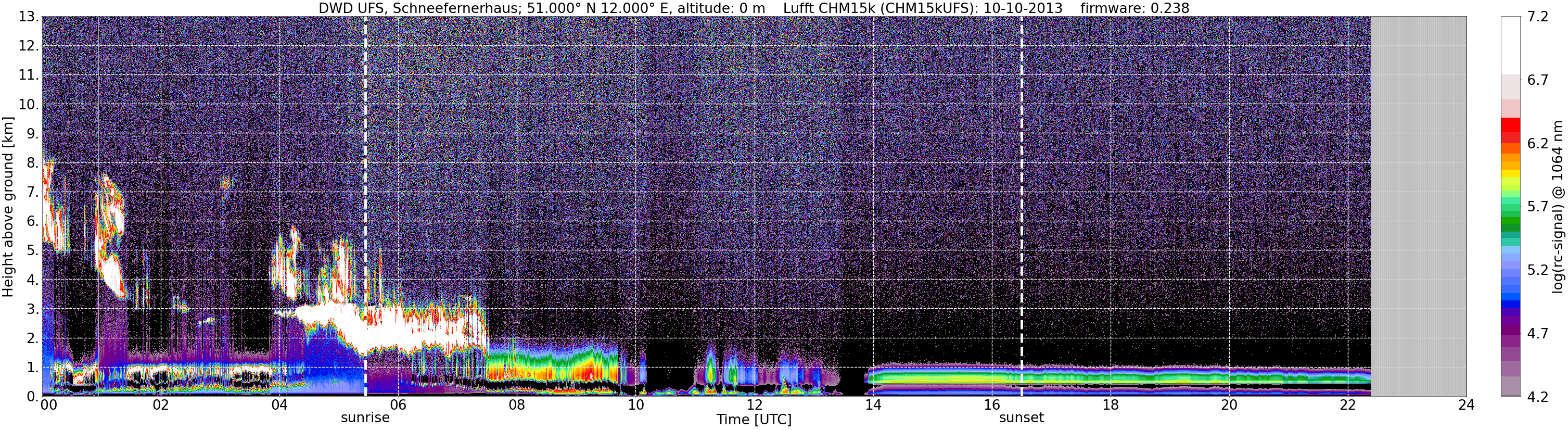This screenshot has height=430, width=1568.
Task: Click the colorbar tick label "4.7"
Action: coord(1538,334)
